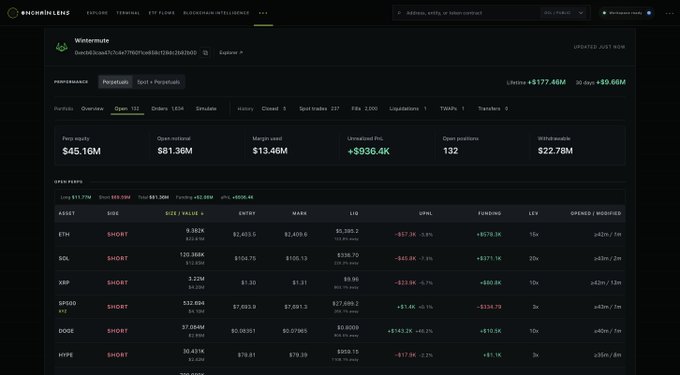Open the Transfers tab
The height and width of the screenshot is (375, 680).
click(x=493, y=109)
